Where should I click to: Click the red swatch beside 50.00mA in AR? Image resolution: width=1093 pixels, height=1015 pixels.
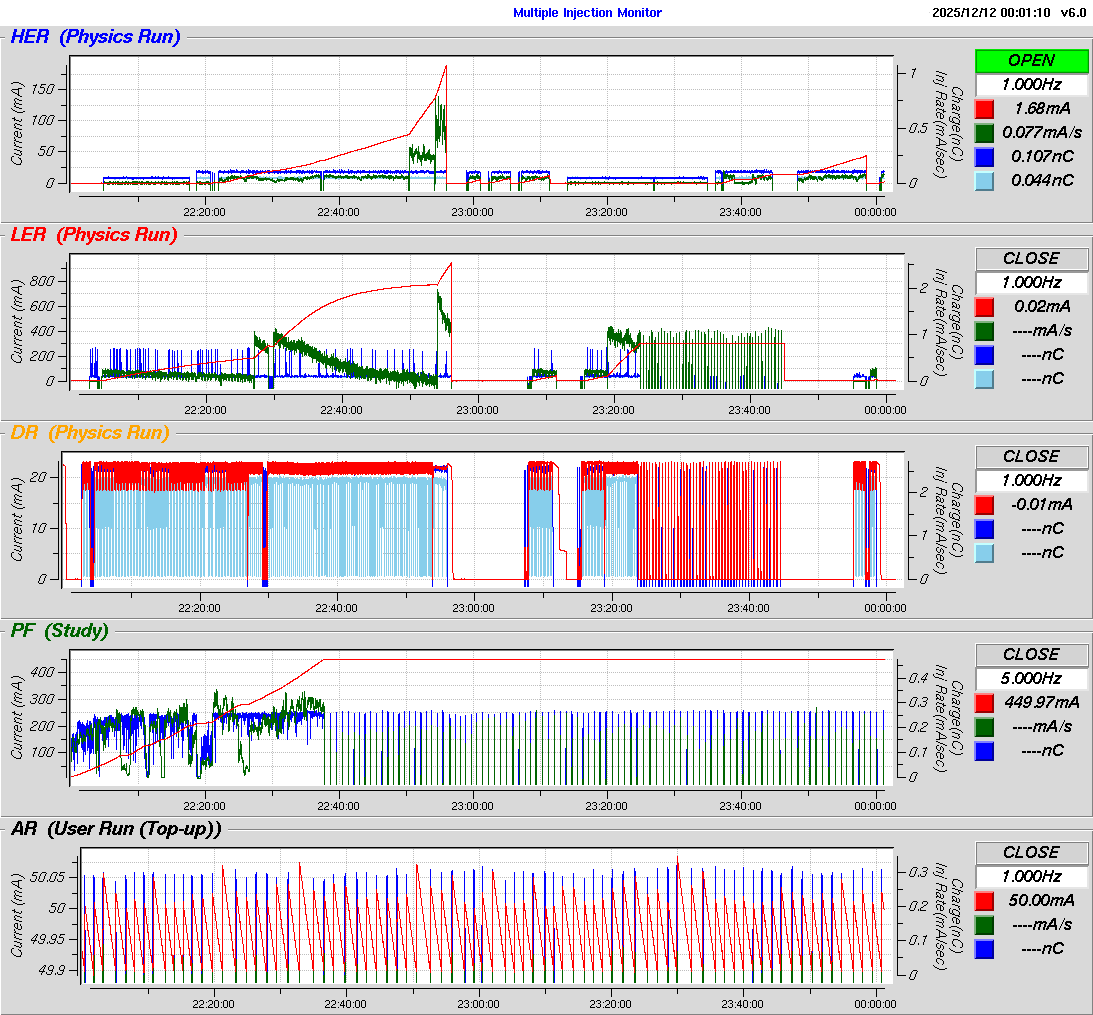pyautogui.click(x=984, y=900)
